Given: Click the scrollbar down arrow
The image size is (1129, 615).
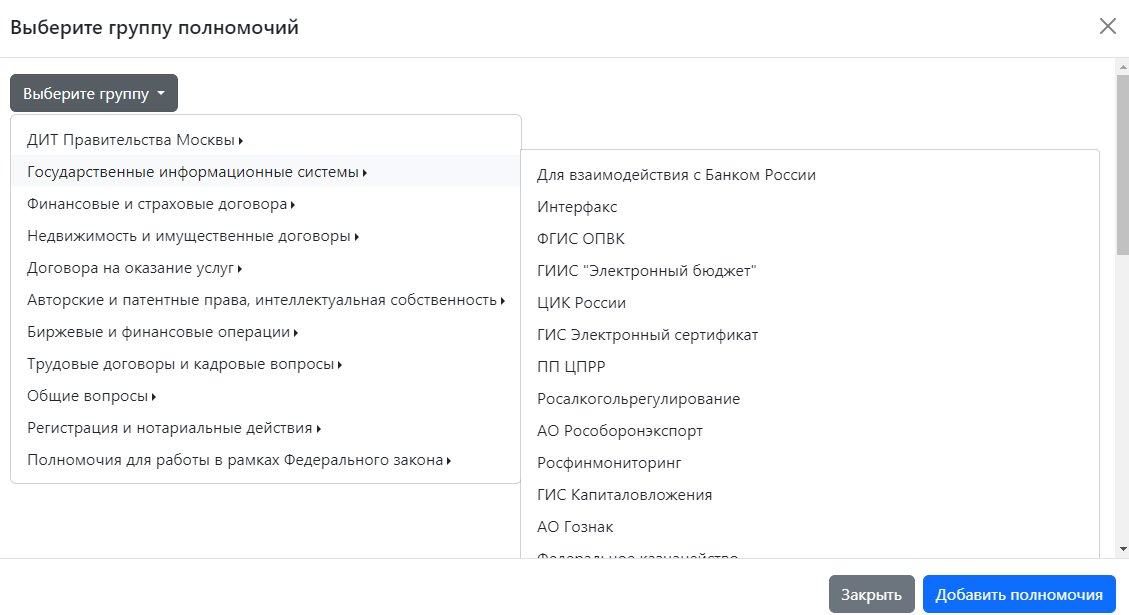Looking at the screenshot, I should click(1123, 549).
